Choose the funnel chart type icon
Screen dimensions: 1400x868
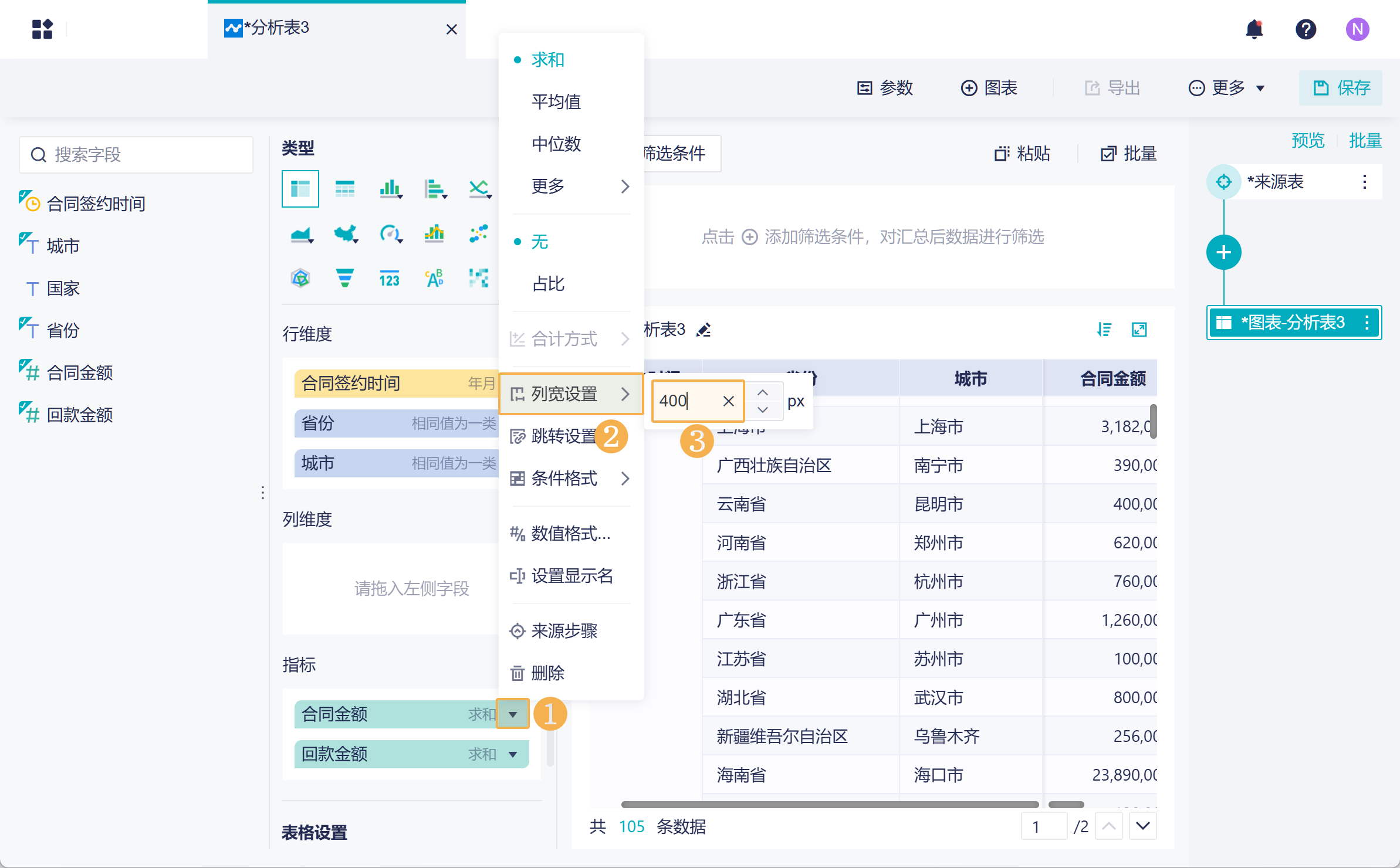point(344,278)
